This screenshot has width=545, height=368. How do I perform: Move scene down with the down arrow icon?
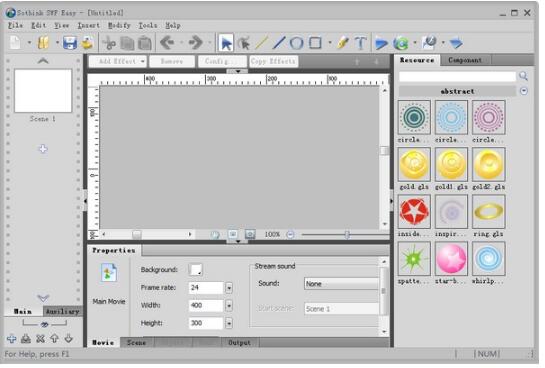69,338
